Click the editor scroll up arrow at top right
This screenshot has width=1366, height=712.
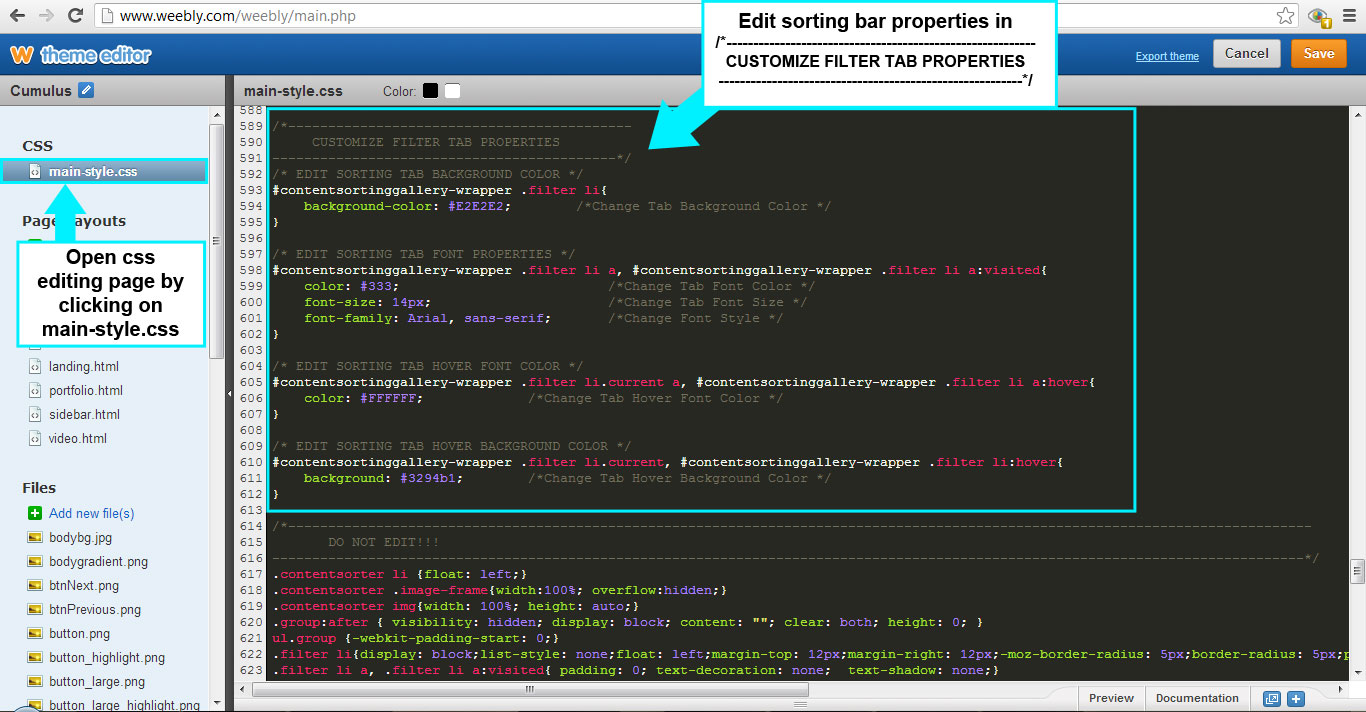[1357, 113]
